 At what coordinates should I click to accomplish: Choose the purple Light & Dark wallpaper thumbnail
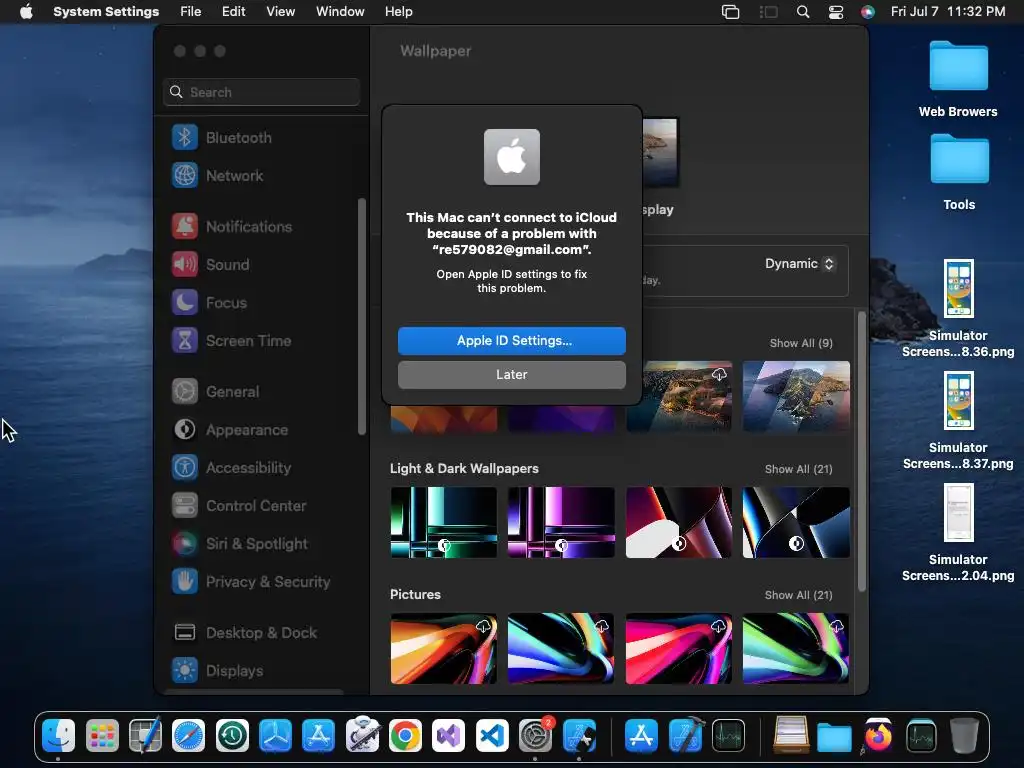pyautogui.click(x=561, y=522)
